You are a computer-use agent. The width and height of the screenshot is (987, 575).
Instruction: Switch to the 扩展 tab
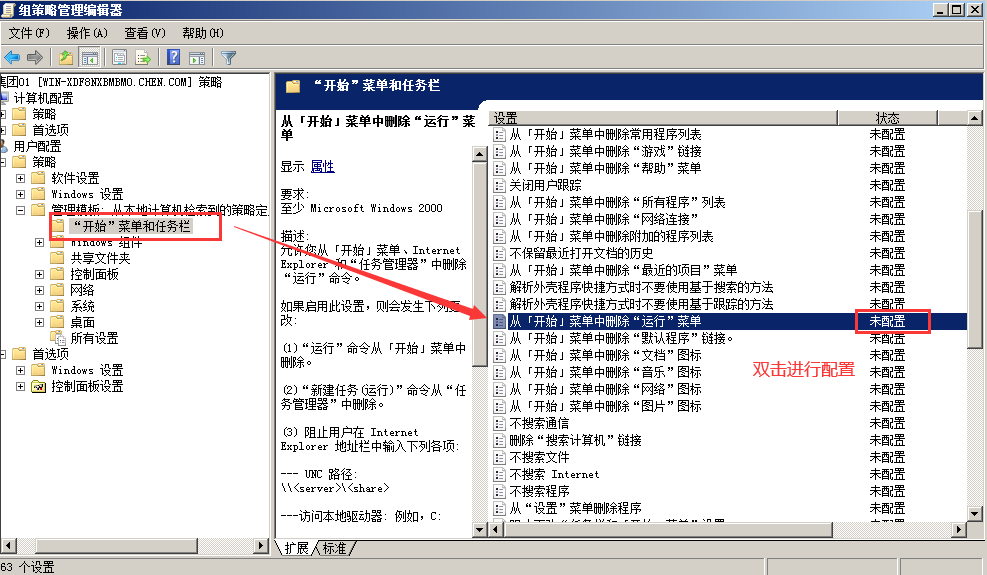(x=296, y=549)
